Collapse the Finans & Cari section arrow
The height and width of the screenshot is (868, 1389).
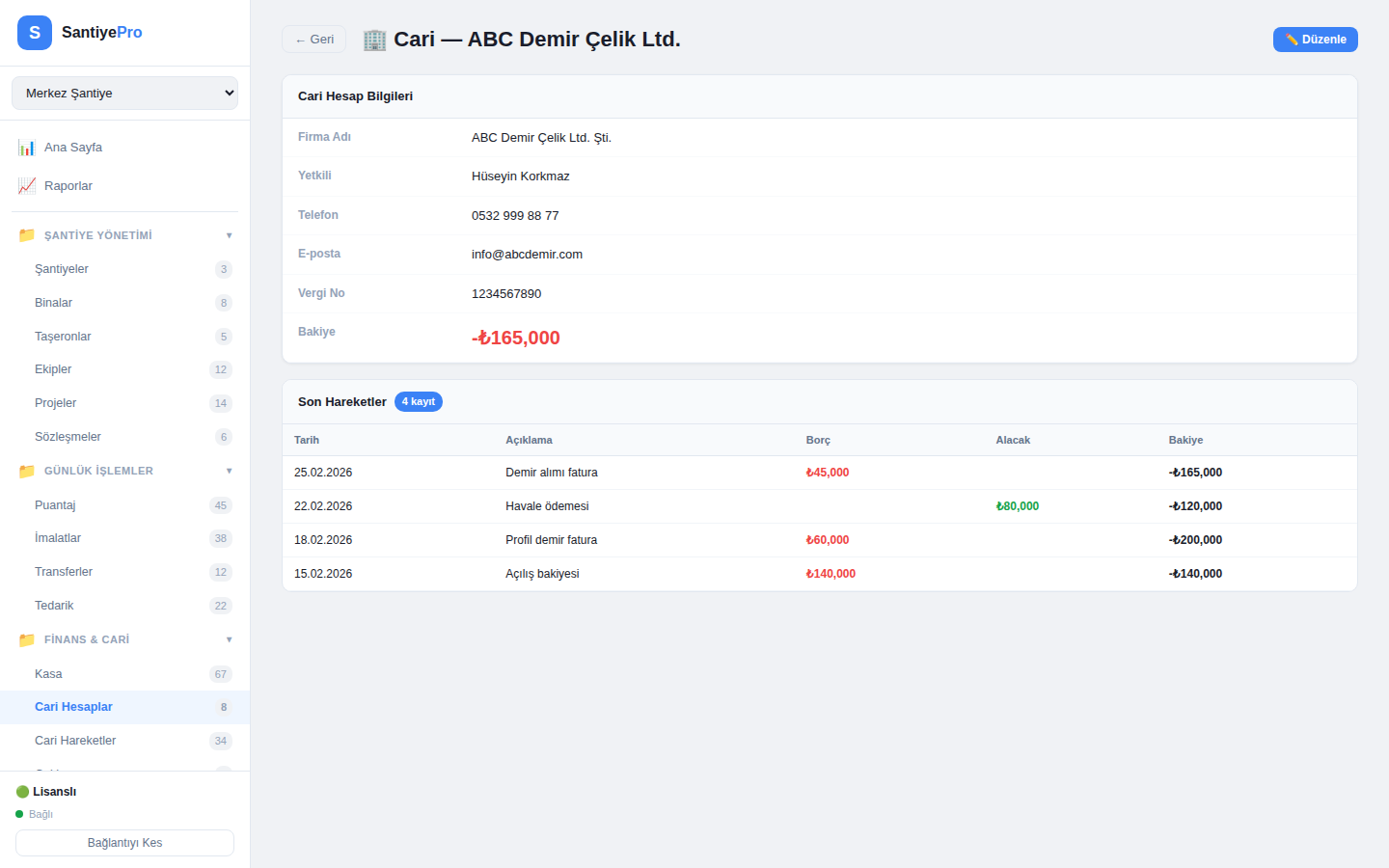229,639
